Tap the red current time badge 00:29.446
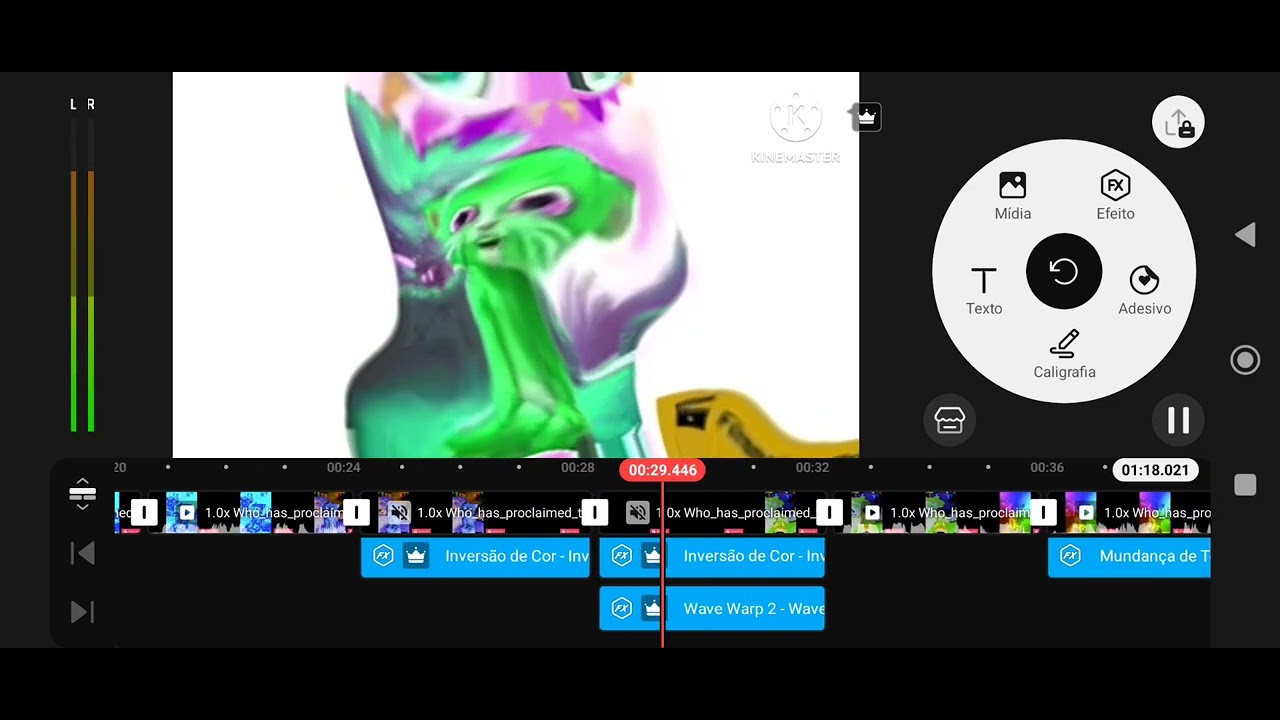The image size is (1280, 720). tap(662, 470)
